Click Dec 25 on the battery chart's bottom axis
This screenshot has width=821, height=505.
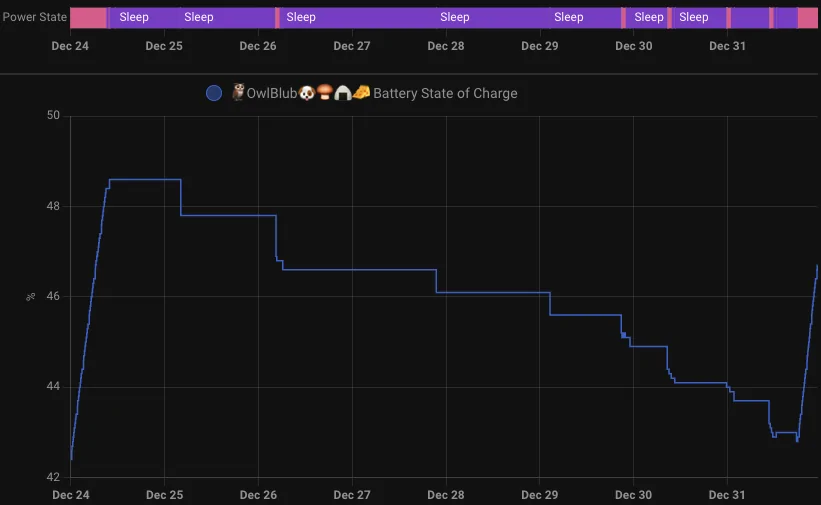[x=164, y=495]
